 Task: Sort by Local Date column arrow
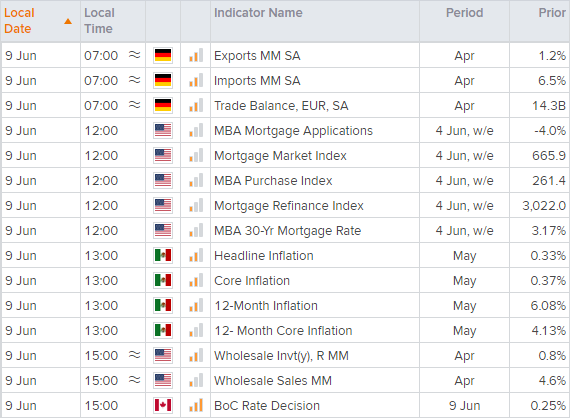click(x=68, y=21)
